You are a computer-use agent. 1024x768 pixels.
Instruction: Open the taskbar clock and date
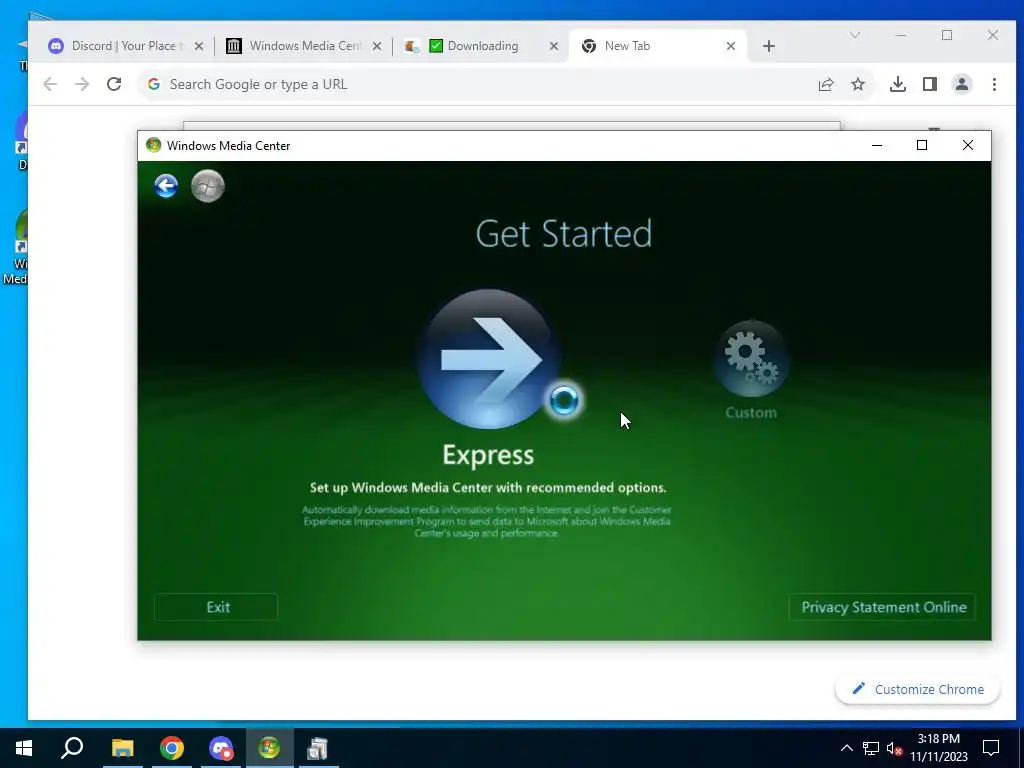[x=938, y=748]
